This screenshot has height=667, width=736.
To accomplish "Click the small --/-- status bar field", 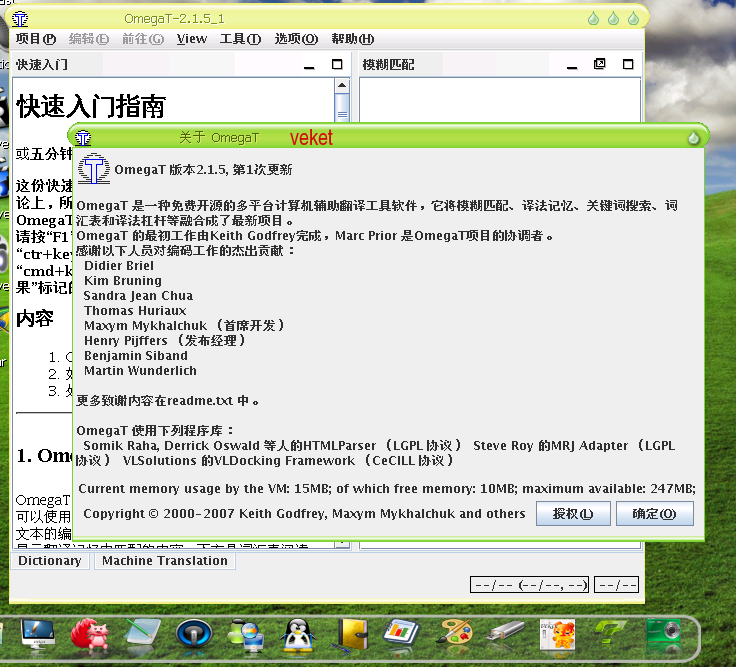I will [616, 585].
